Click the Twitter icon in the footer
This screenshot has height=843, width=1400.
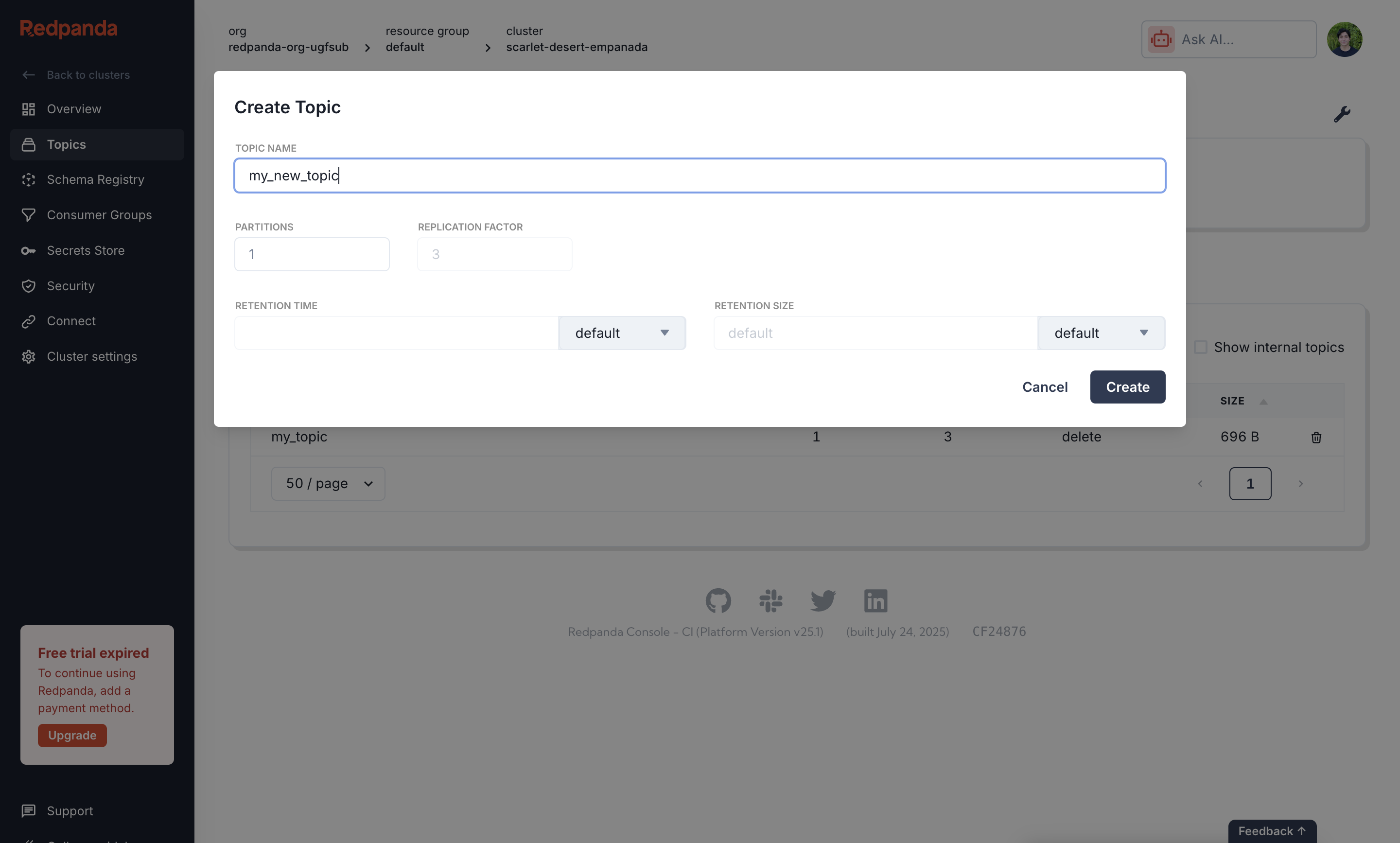(822, 600)
